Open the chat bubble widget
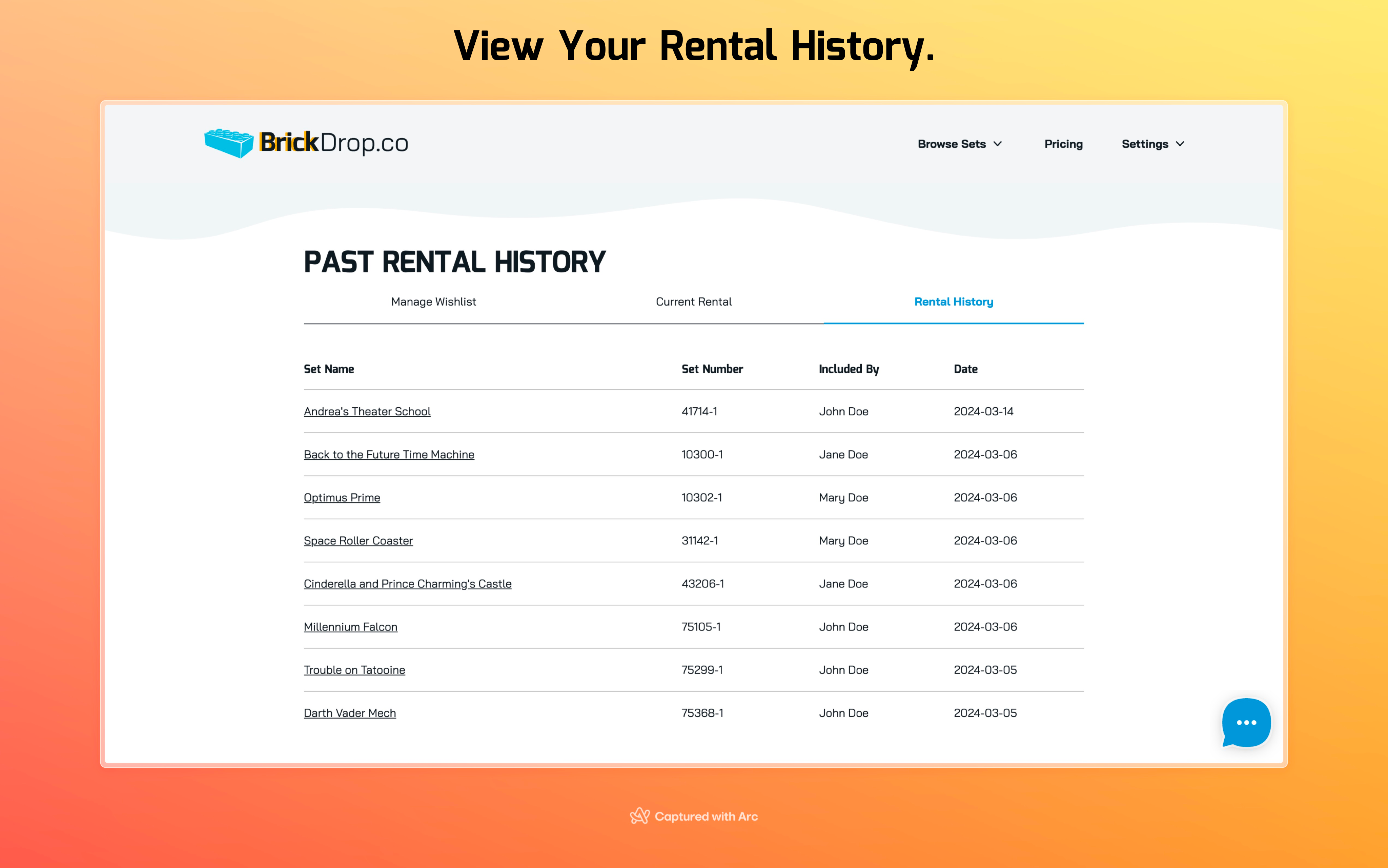 [1246, 722]
